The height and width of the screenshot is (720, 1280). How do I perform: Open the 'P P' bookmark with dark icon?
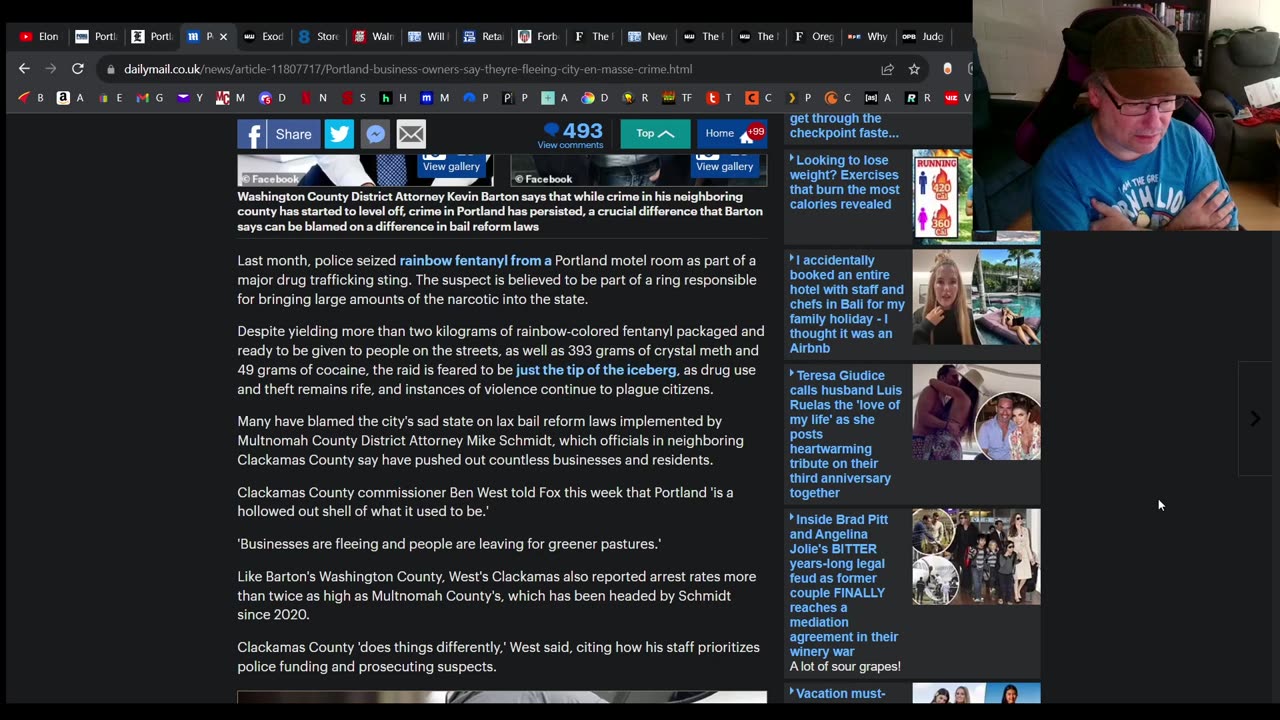515,98
